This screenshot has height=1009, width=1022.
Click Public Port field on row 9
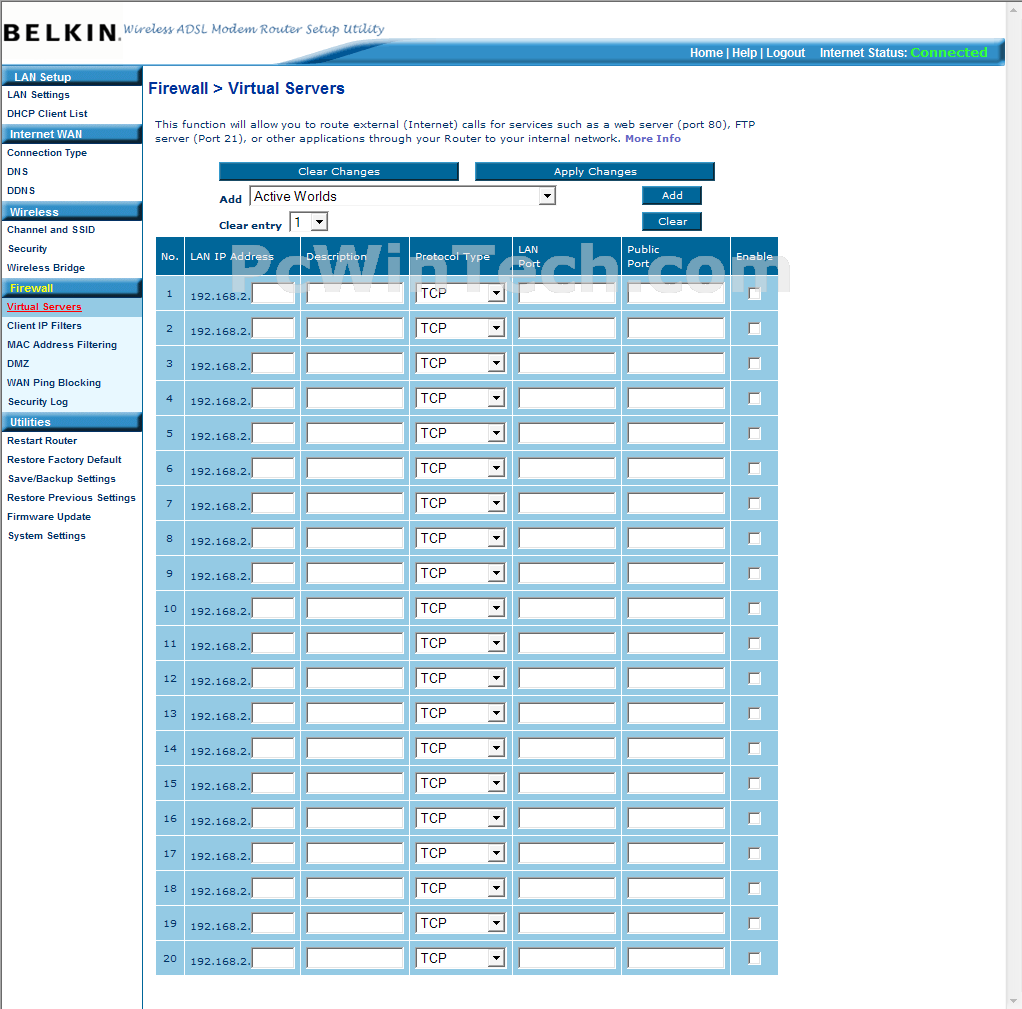677,574
